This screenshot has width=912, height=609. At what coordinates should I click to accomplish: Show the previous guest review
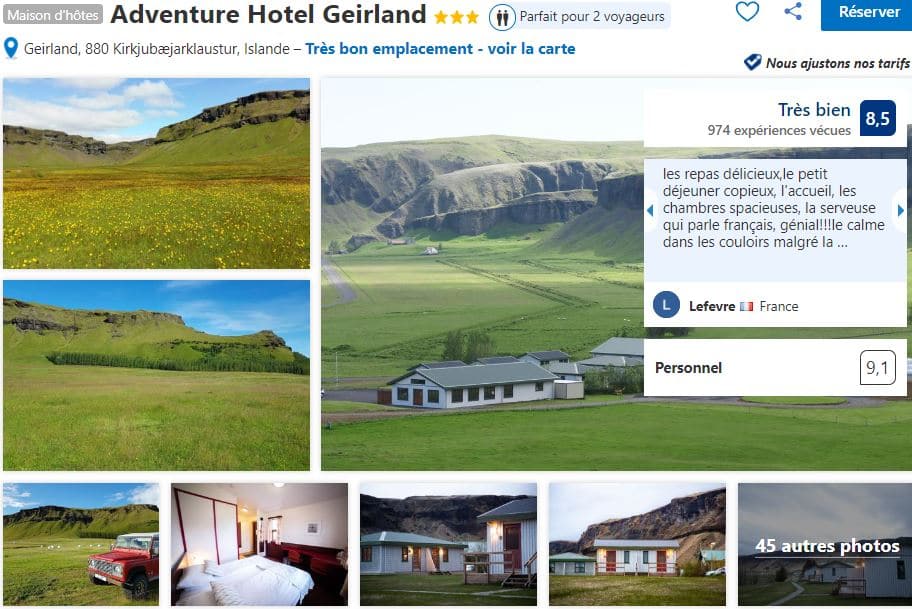pos(650,210)
